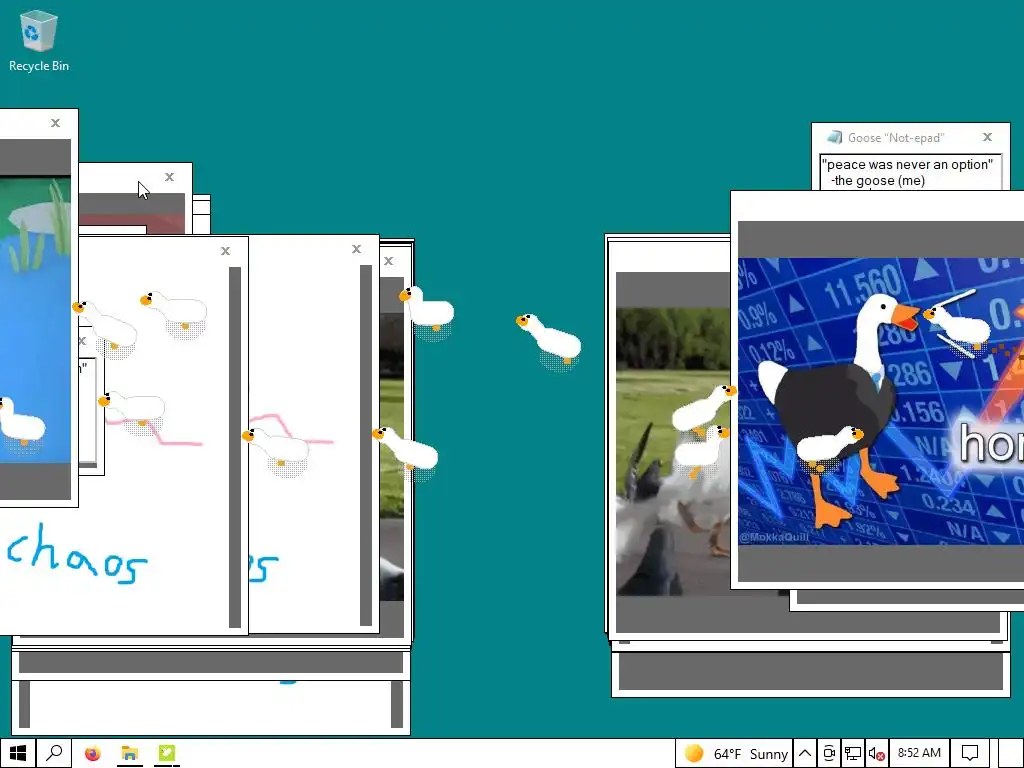This screenshot has height=768, width=1024.
Task: Close the "chaos" drawing window
Action: pyautogui.click(x=225, y=251)
